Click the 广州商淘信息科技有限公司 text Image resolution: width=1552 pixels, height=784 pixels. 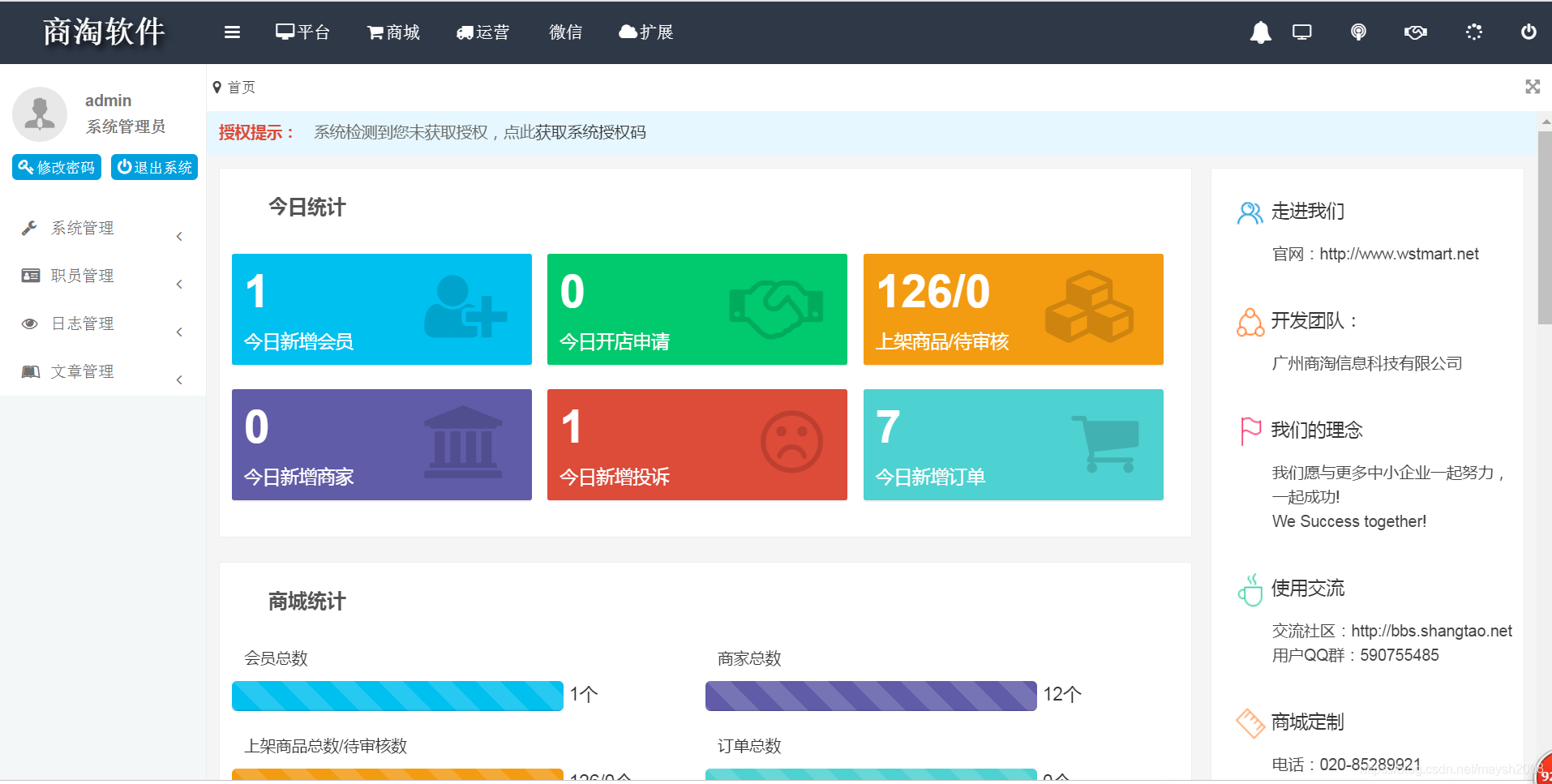click(x=1367, y=364)
